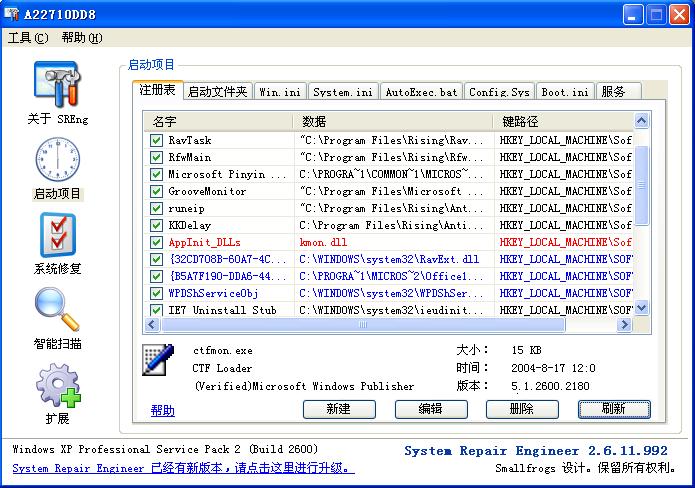Switch to the 启动文件夹 tab
Viewport: 695px width, 488px height.
tap(217, 92)
